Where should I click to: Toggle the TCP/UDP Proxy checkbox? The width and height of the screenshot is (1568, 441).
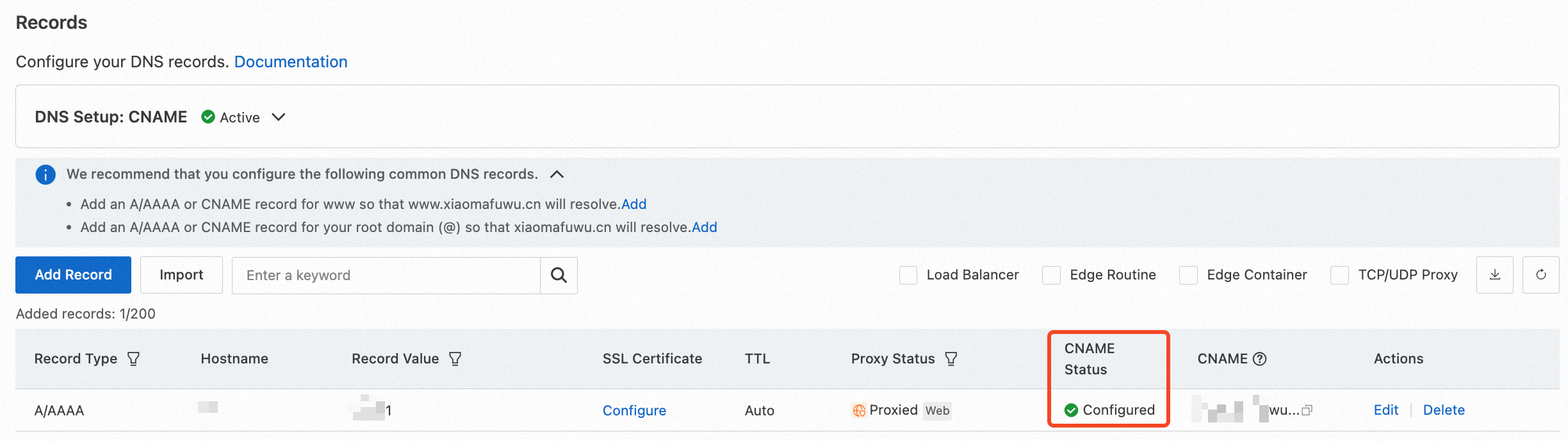(1339, 276)
